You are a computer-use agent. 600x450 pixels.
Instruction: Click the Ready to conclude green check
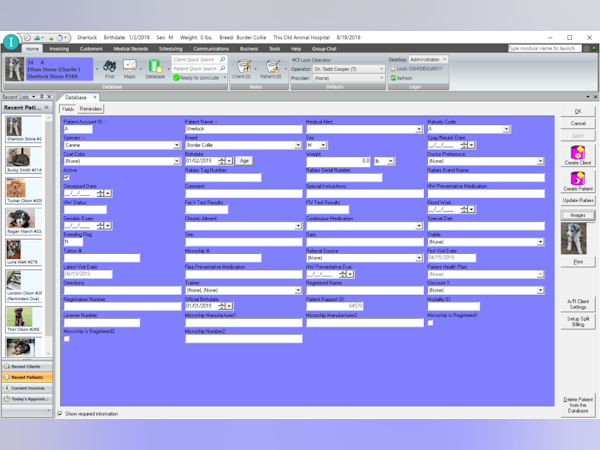pos(176,78)
